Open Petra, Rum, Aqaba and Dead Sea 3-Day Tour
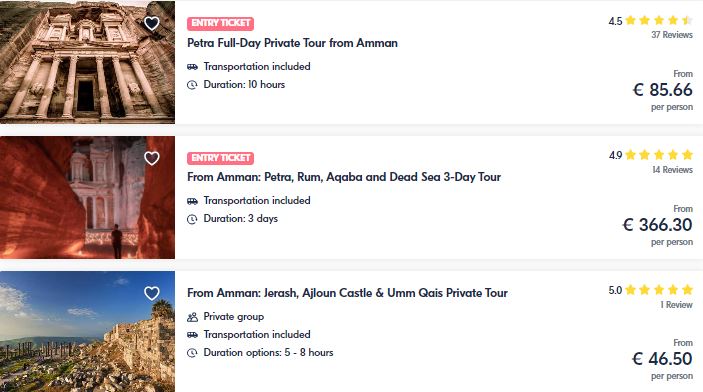Image resolution: width=703 pixels, height=392 pixels. coord(344,177)
